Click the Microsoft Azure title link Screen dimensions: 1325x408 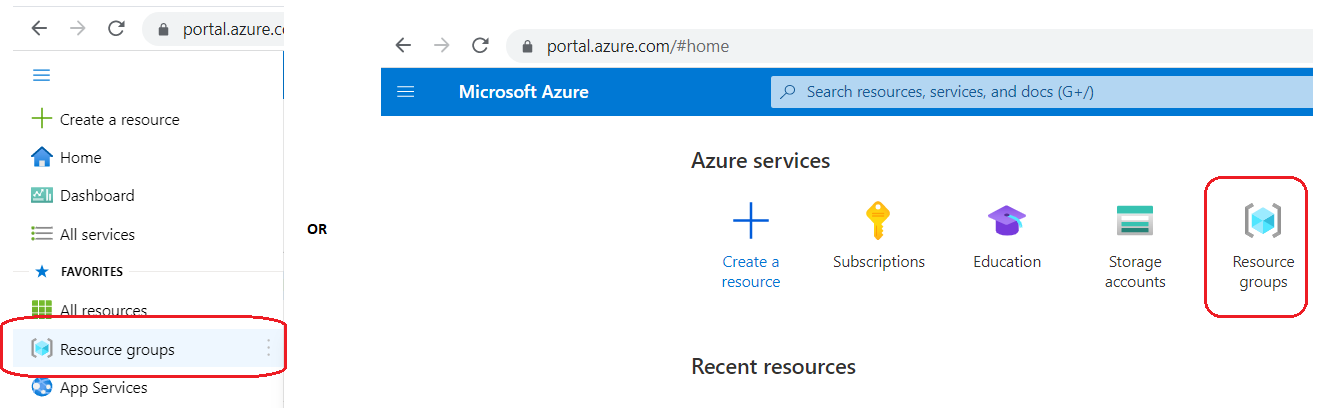[x=523, y=92]
